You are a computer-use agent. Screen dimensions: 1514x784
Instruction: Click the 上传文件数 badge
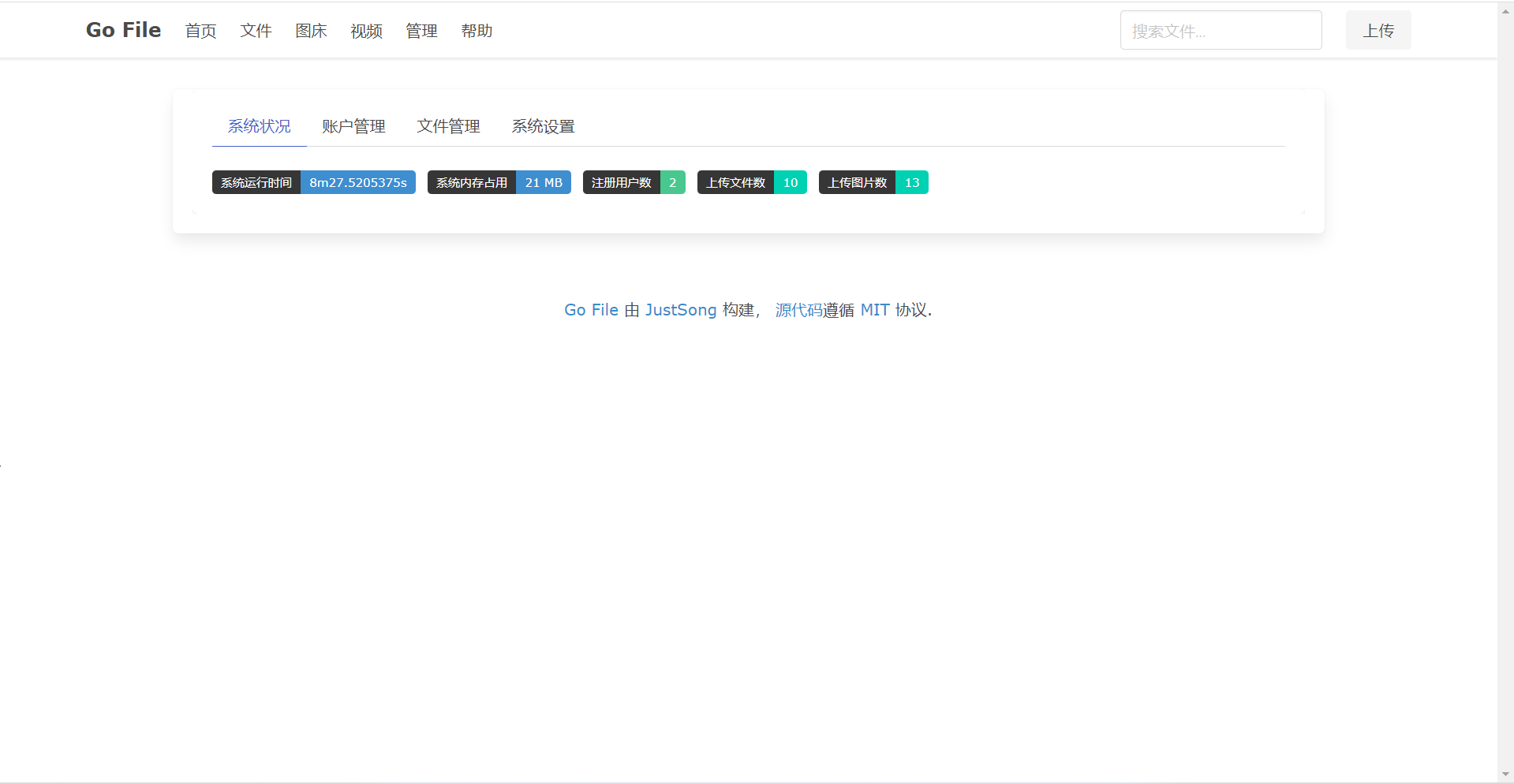751,182
